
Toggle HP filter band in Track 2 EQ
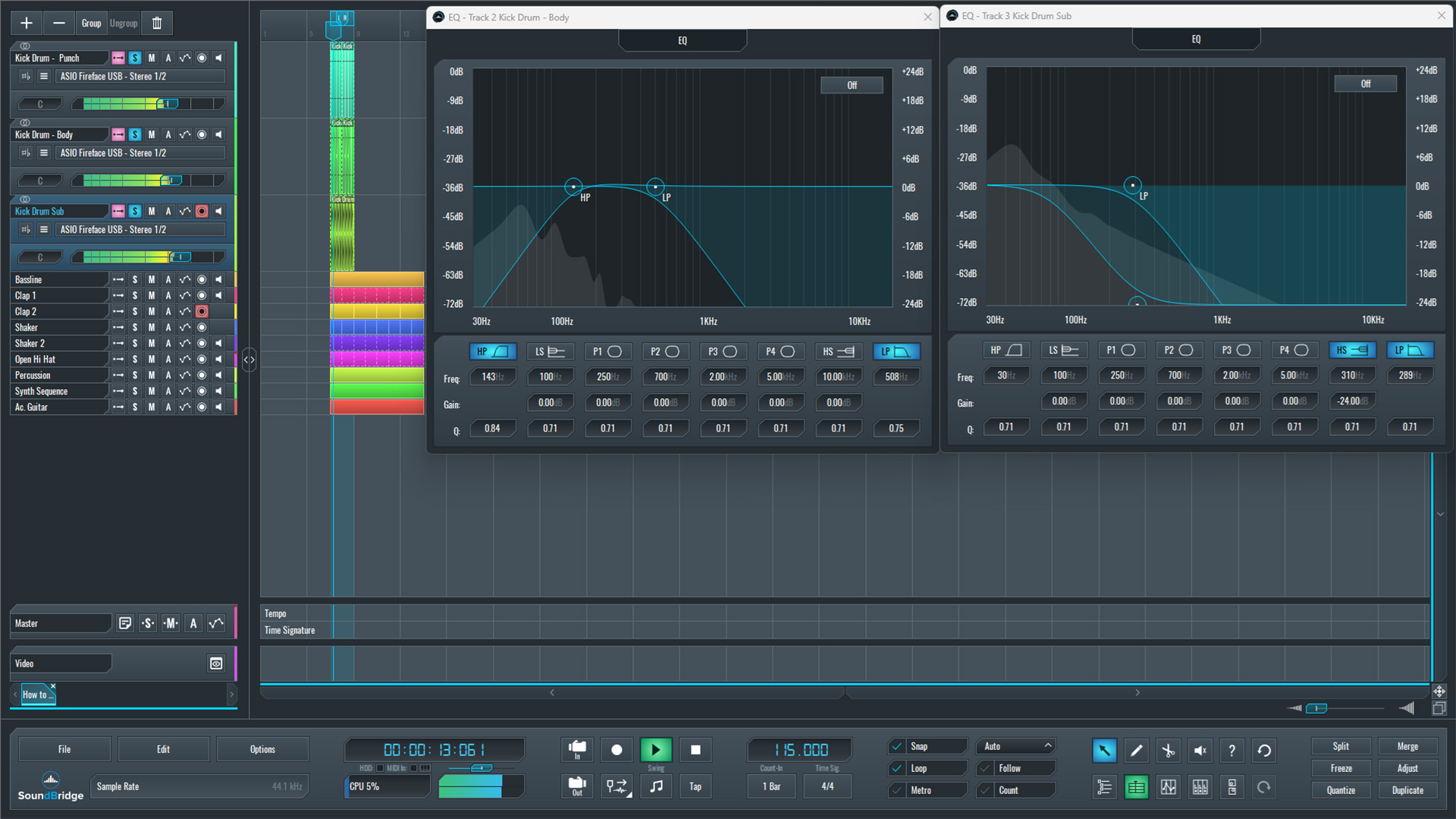492,352
